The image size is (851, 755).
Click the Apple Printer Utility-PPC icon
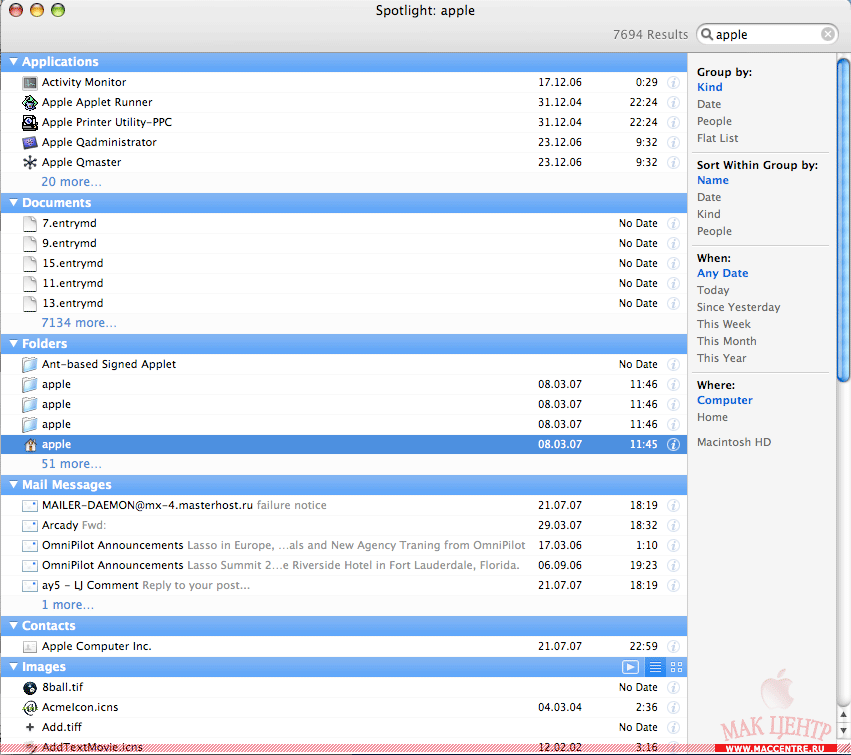30,123
